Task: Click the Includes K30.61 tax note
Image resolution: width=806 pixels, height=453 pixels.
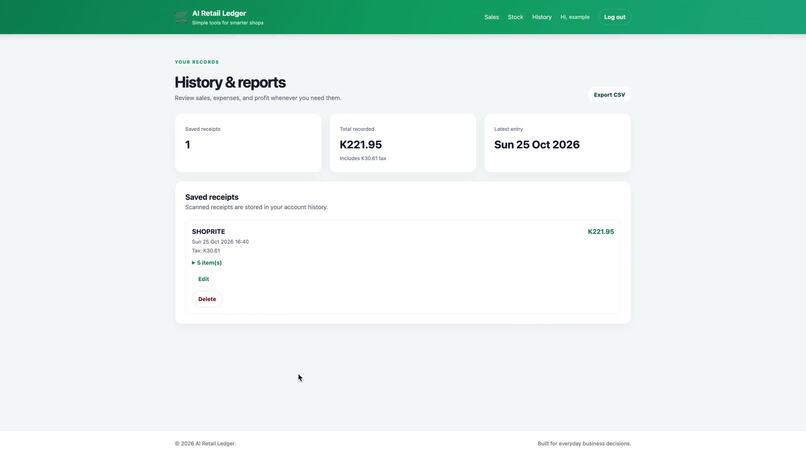Action: (x=363, y=158)
